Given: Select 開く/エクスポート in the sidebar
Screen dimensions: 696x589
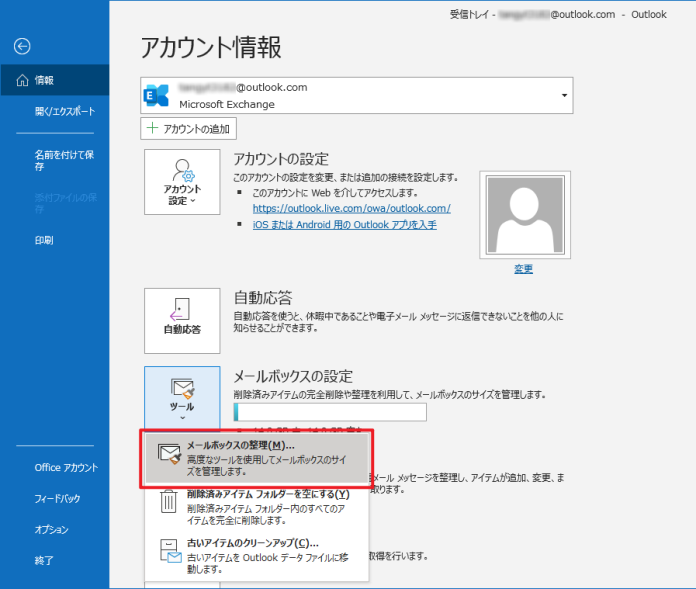Looking at the screenshot, I should coord(64,111).
